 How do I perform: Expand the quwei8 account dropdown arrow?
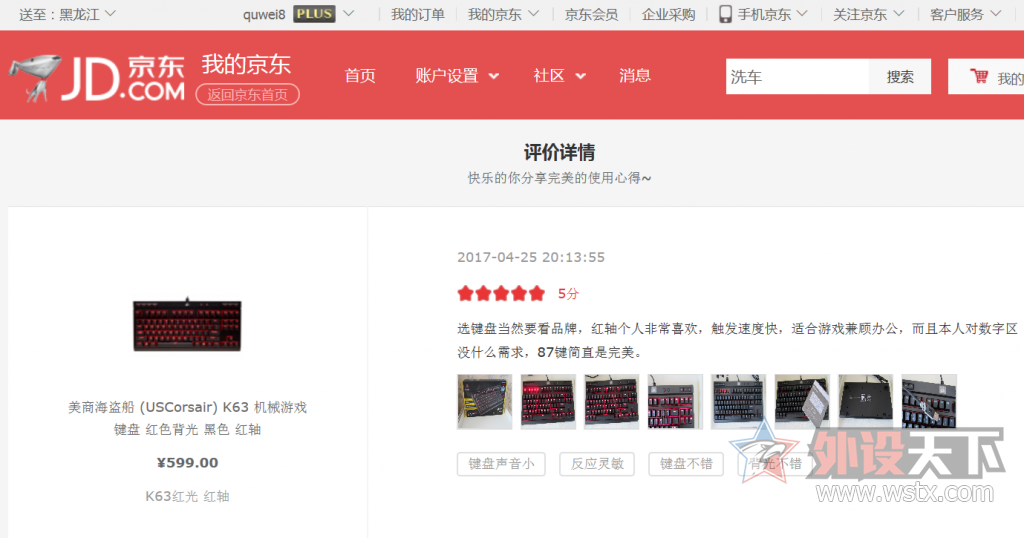coord(349,13)
